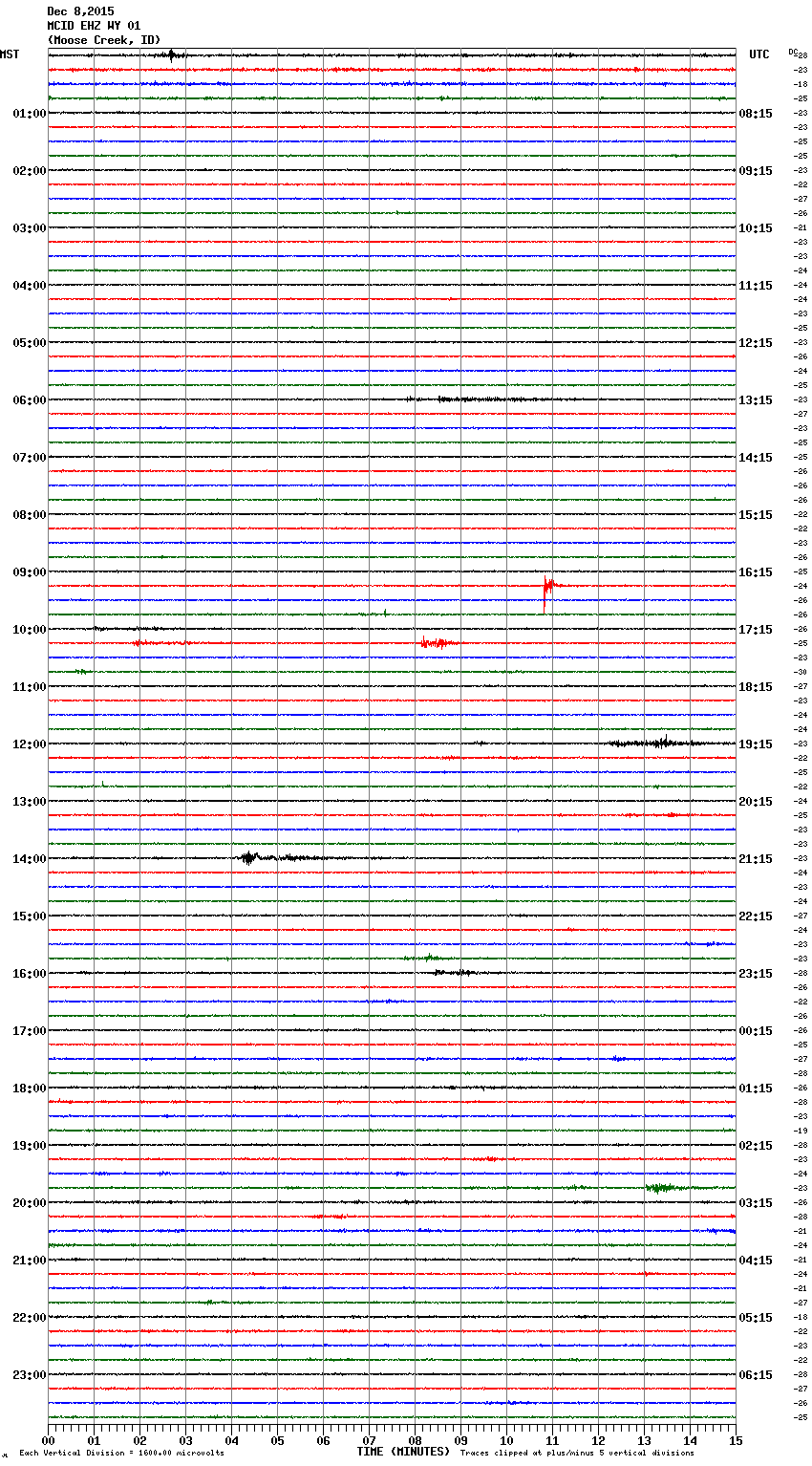
Task: Select the 'MCID EHZ WY 01' station code
Action: 94,26
